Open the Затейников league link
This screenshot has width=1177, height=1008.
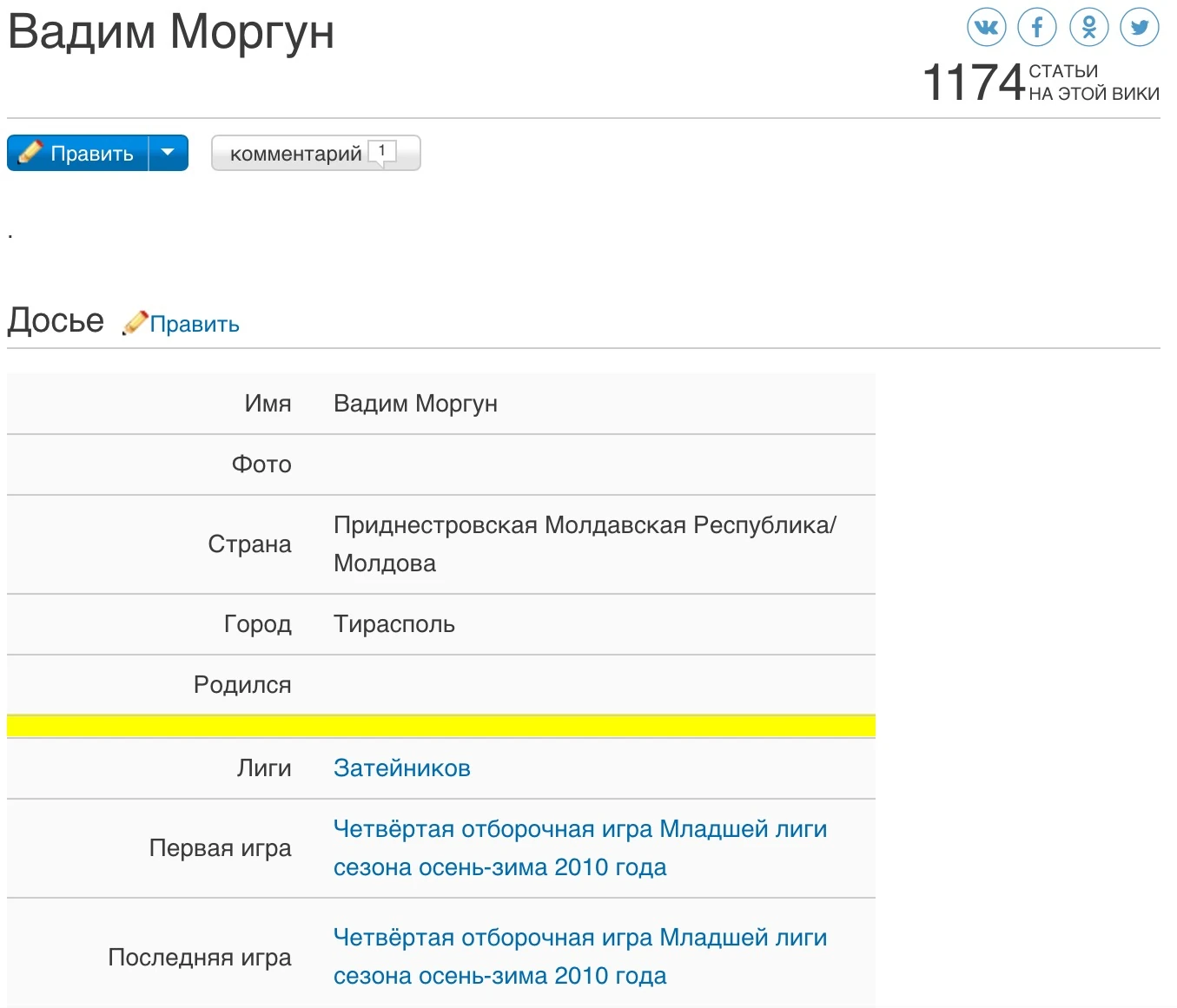click(401, 768)
